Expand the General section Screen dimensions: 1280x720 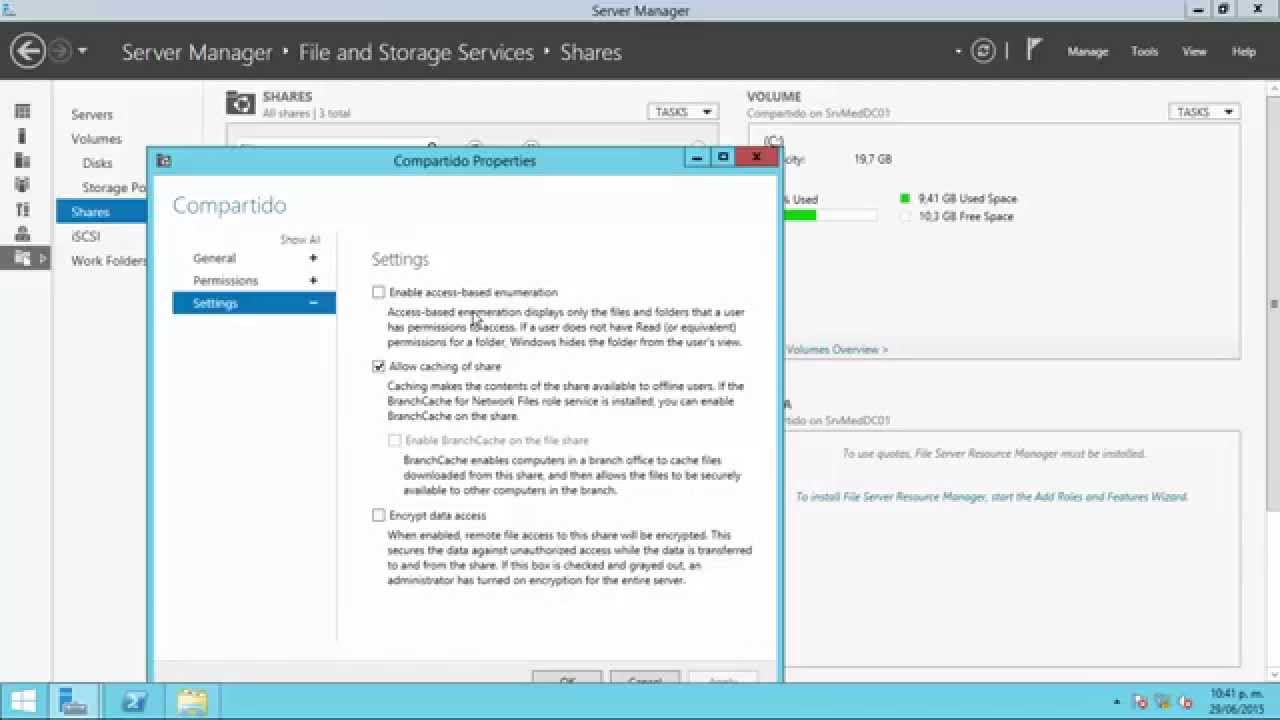[313, 258]
